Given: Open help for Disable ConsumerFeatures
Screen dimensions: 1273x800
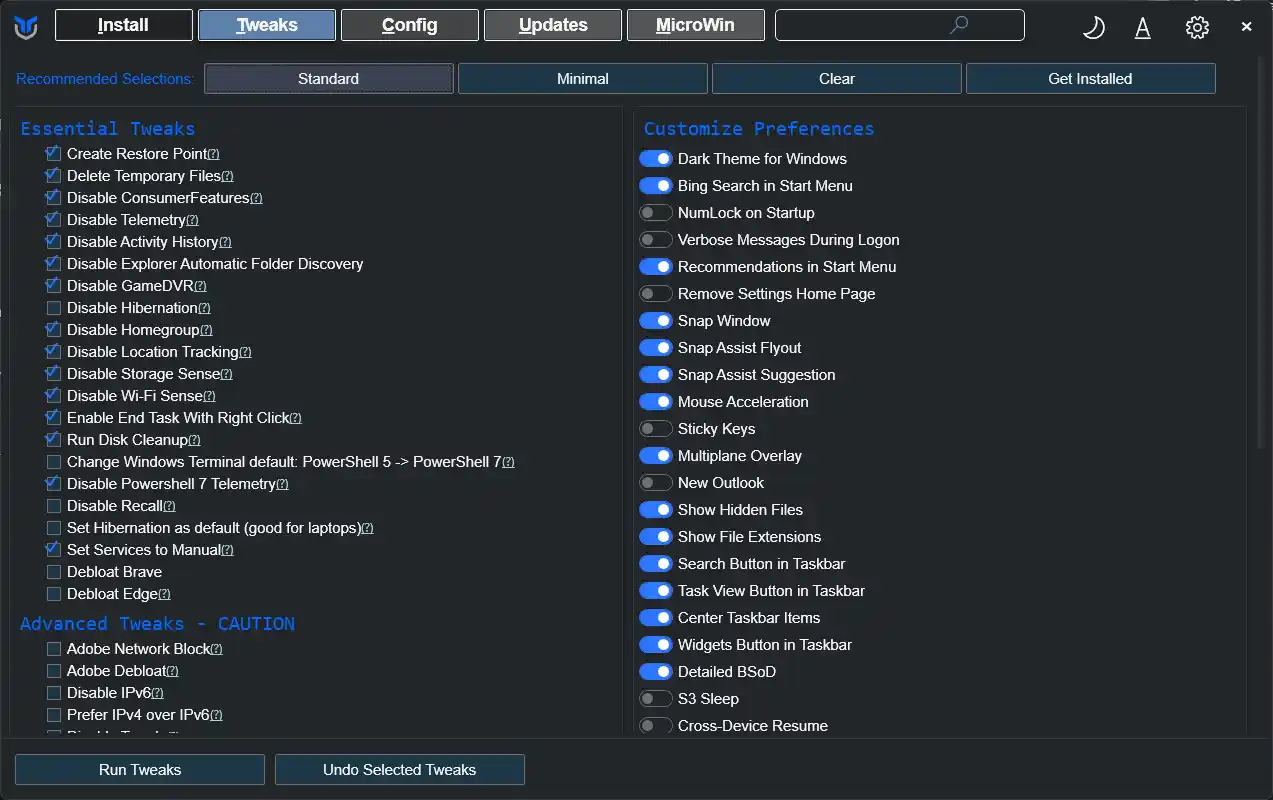Looking at the screenshot, I should coord(256,198).
